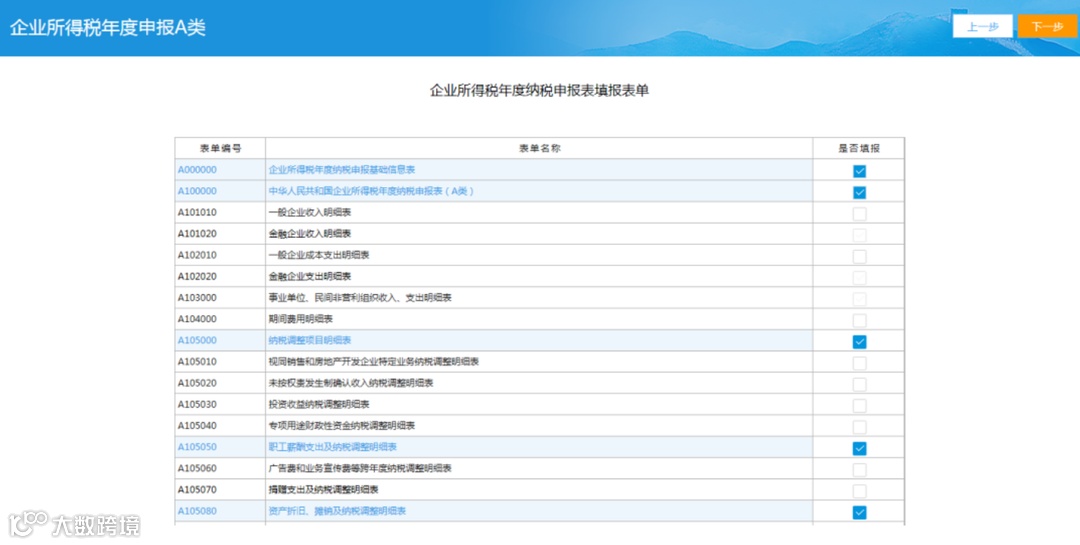Click form number A105020

[x=197, y=383]
